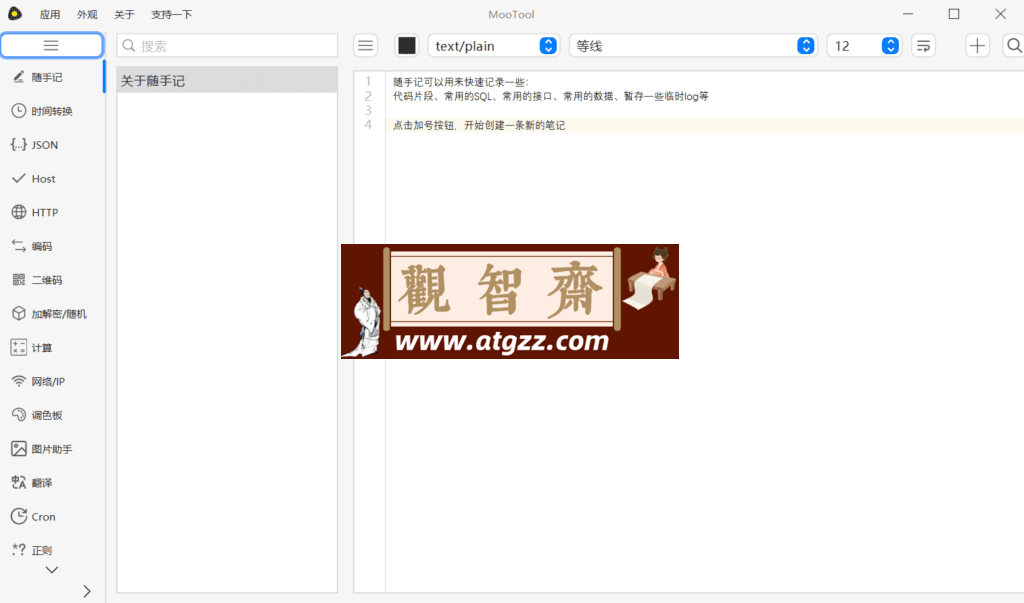Click the MooTool app logo icon
This screenshot has height=603, width=1024.
point(14,14)
